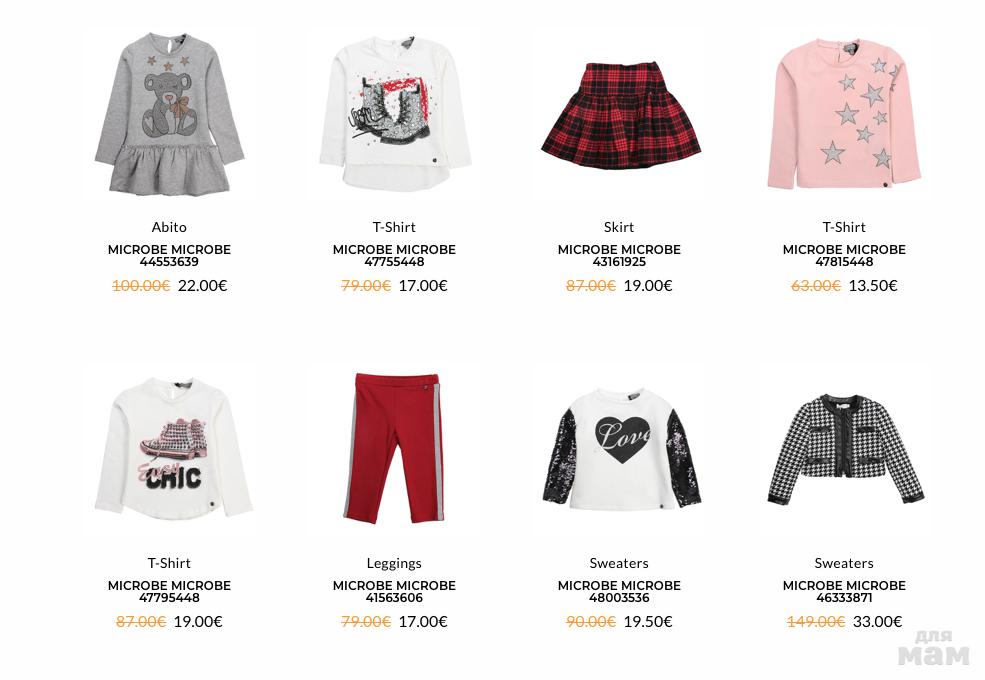This screenshot has width=985, height=680.
Task: Open the red plaid skirt image
Action: click(621, 114)
